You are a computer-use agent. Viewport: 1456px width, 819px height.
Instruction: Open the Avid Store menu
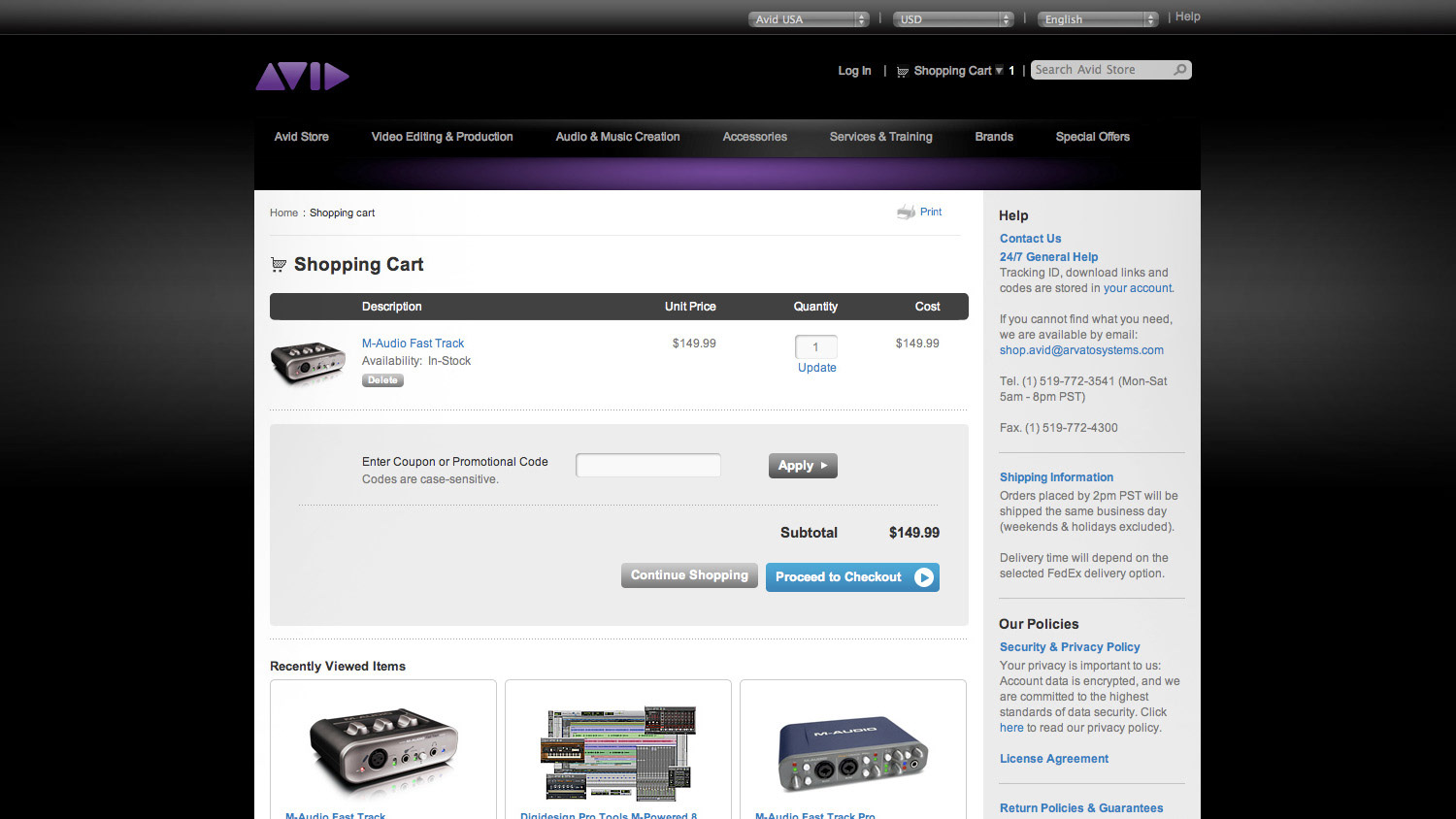point(301,137)
